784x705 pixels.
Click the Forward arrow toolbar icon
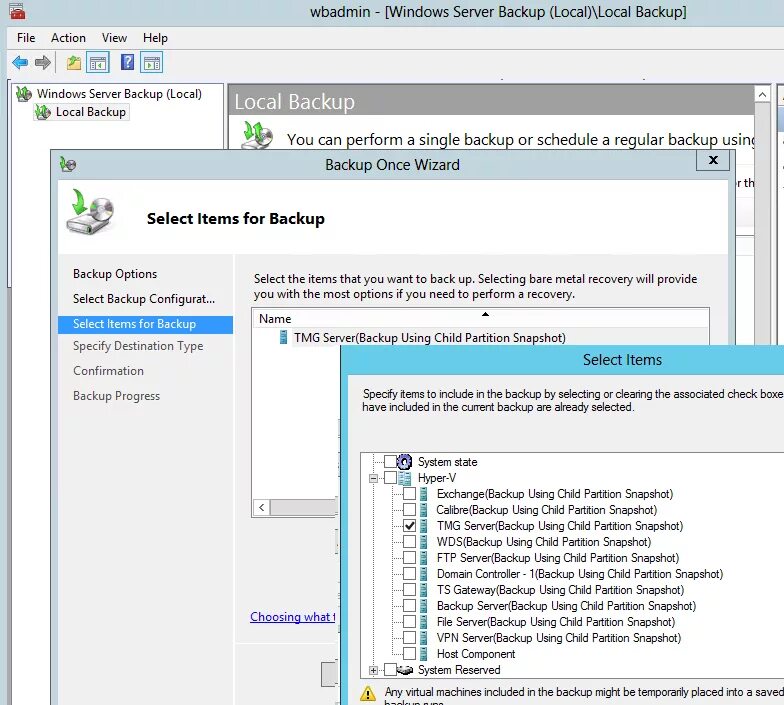click(x=43, y=63)
